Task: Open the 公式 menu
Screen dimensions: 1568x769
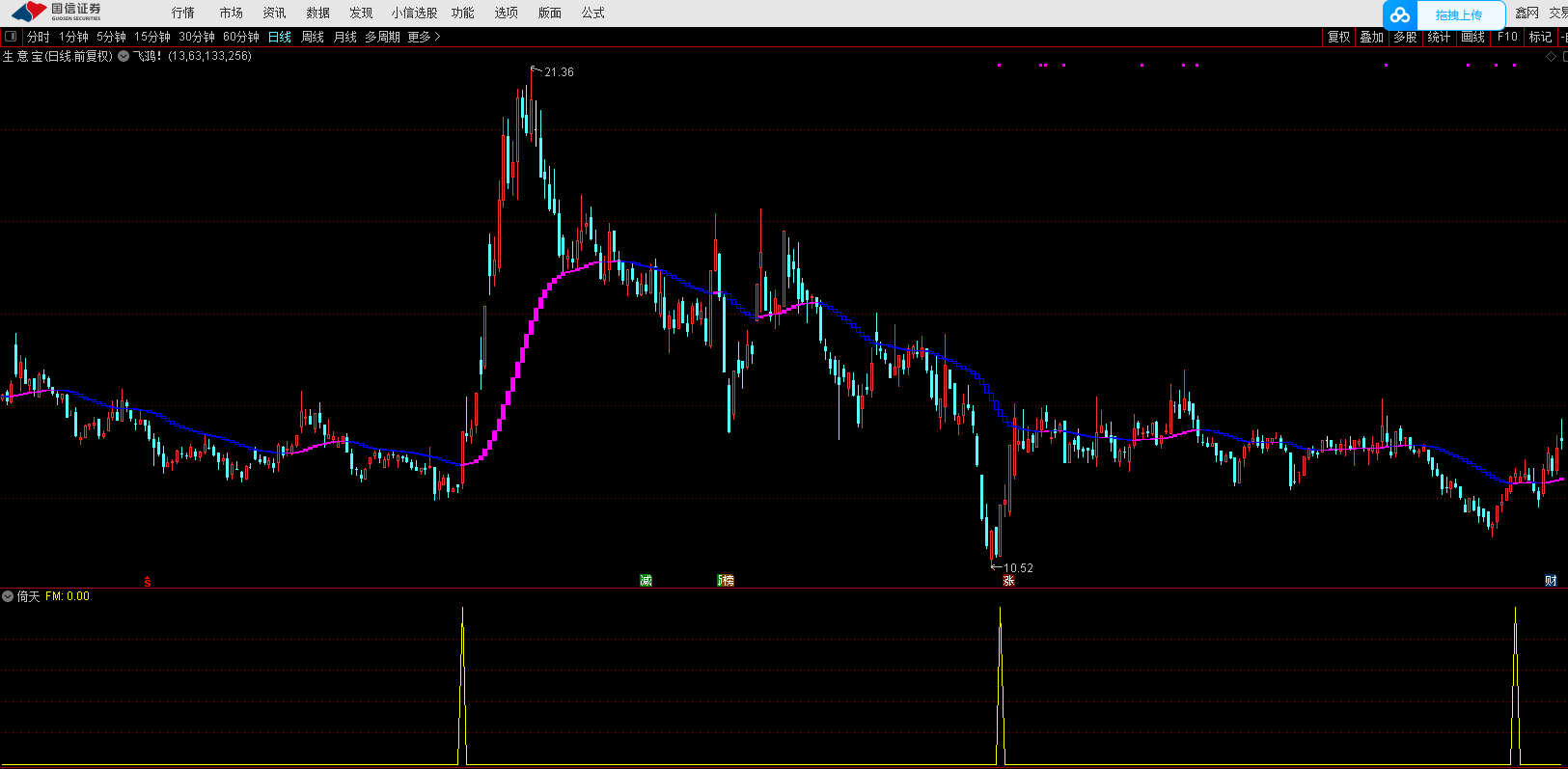Action: point(592,13)
